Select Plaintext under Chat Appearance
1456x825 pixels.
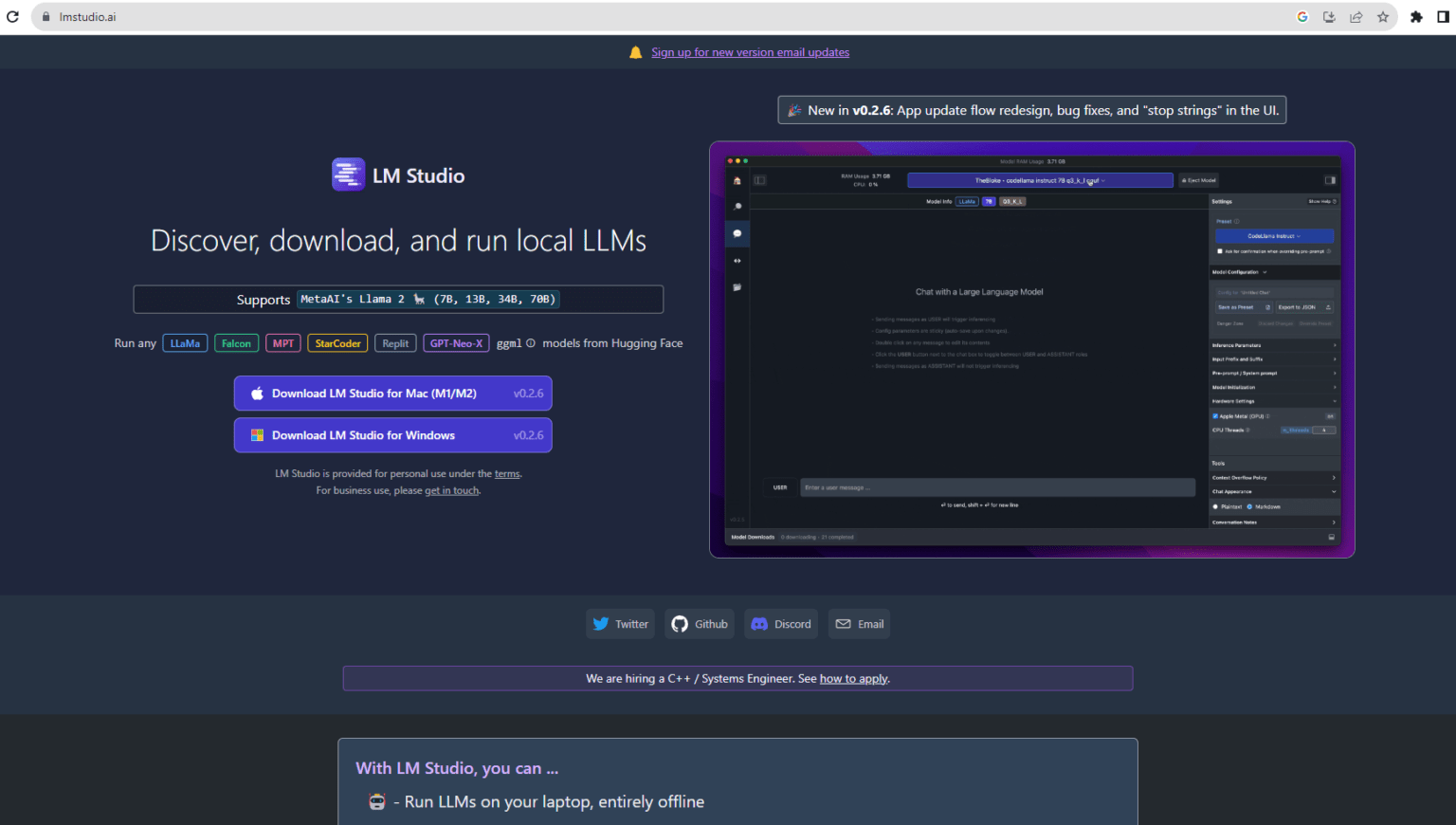click(1216, 507)
